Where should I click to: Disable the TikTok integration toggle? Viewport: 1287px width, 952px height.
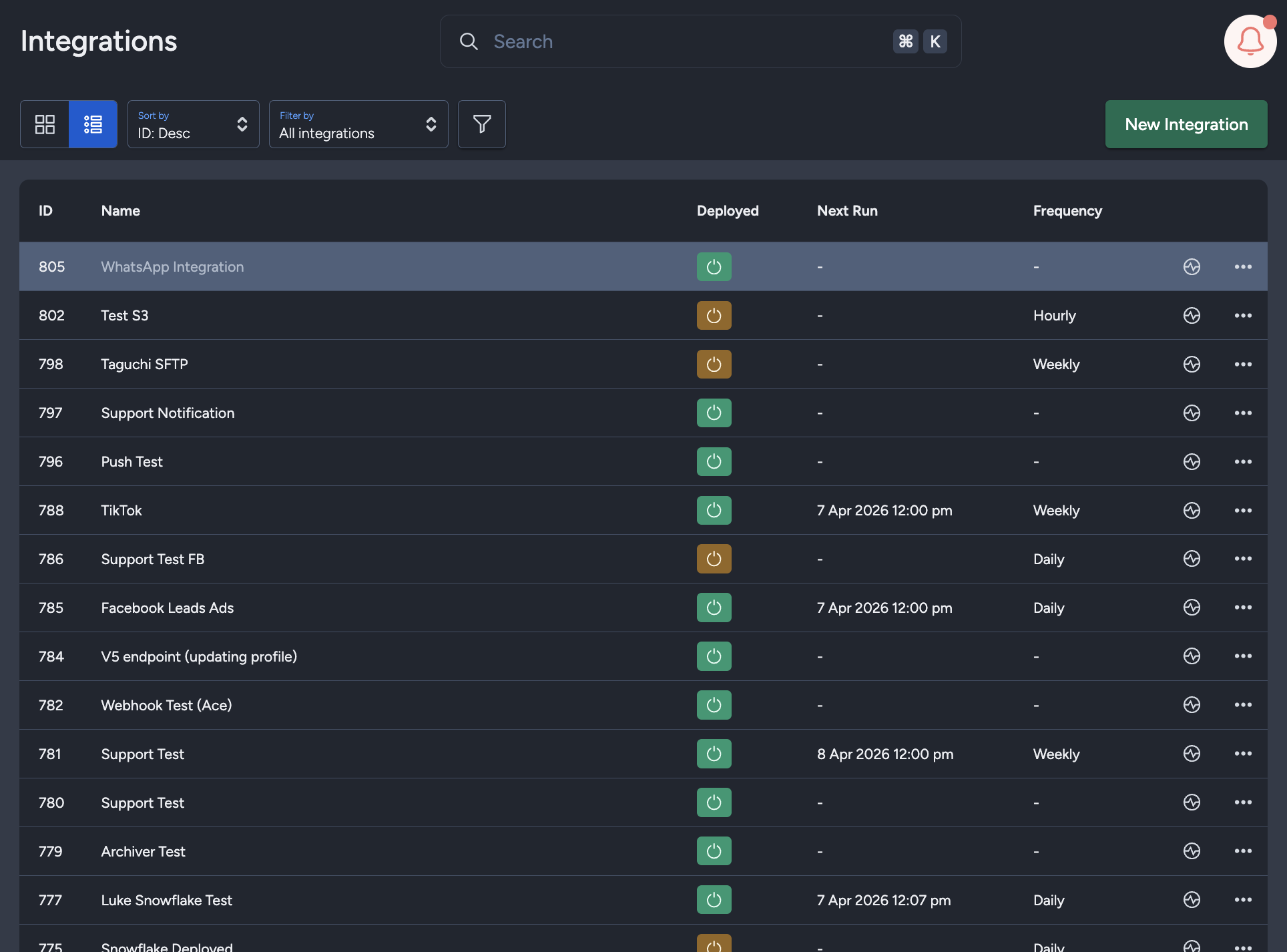click(x=714, y=510)
